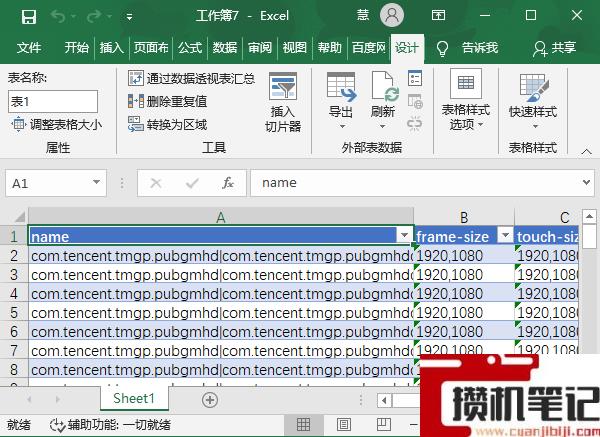Switch to the 数据 ribbon tab

[x=225, y=48]
